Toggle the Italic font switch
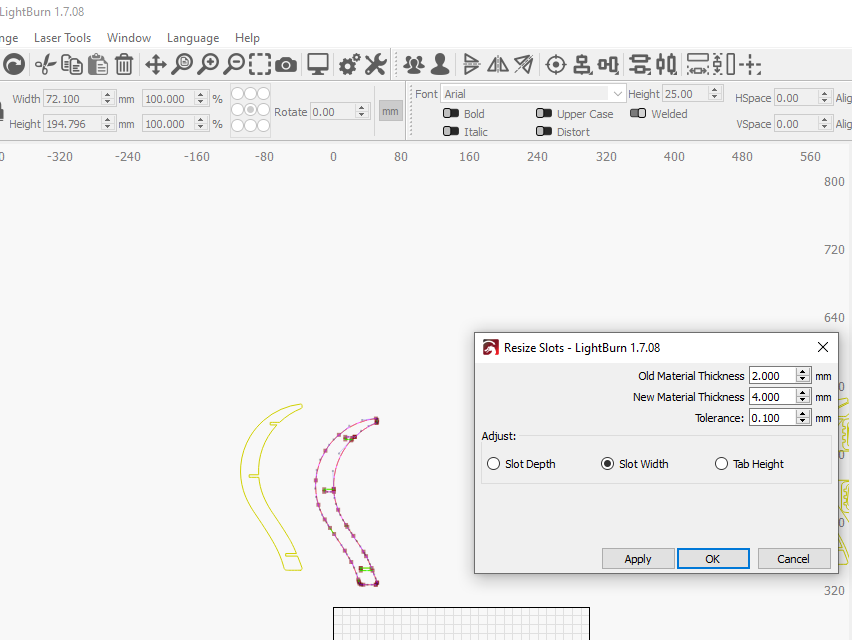 point(450,131)
